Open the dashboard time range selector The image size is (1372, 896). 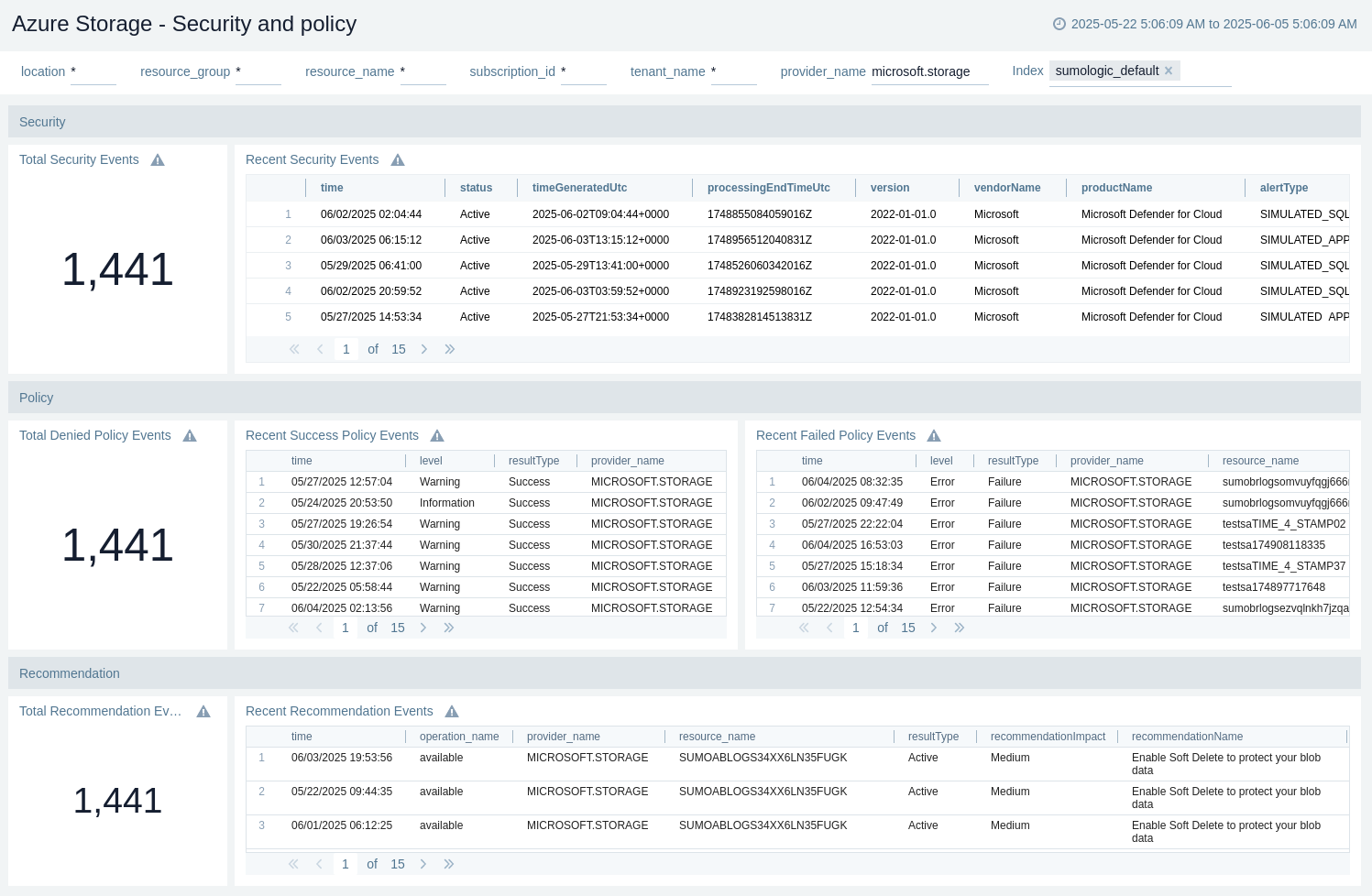pos(1205,24)
